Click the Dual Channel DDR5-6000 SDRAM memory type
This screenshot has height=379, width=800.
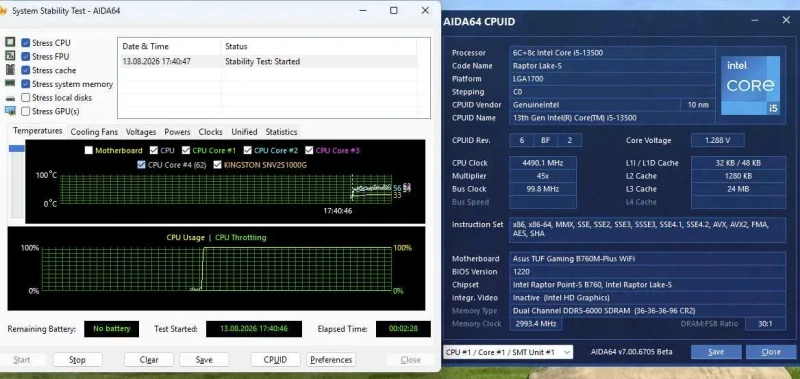[x=647, y=311]
